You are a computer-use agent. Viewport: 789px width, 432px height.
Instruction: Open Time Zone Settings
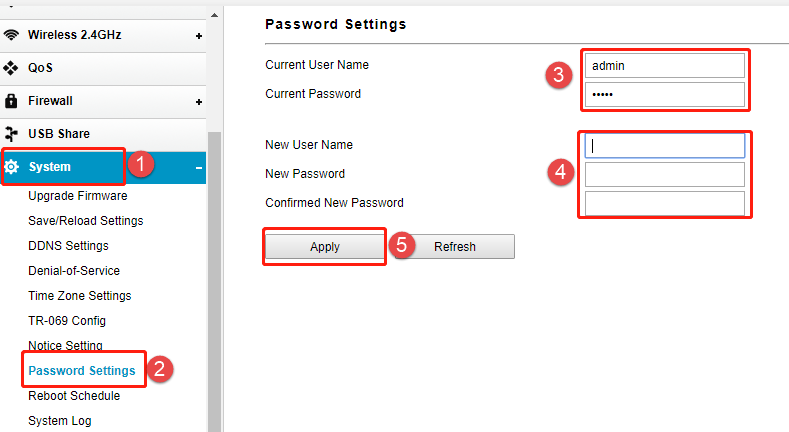pyautogui.click(x=80, y=296)
